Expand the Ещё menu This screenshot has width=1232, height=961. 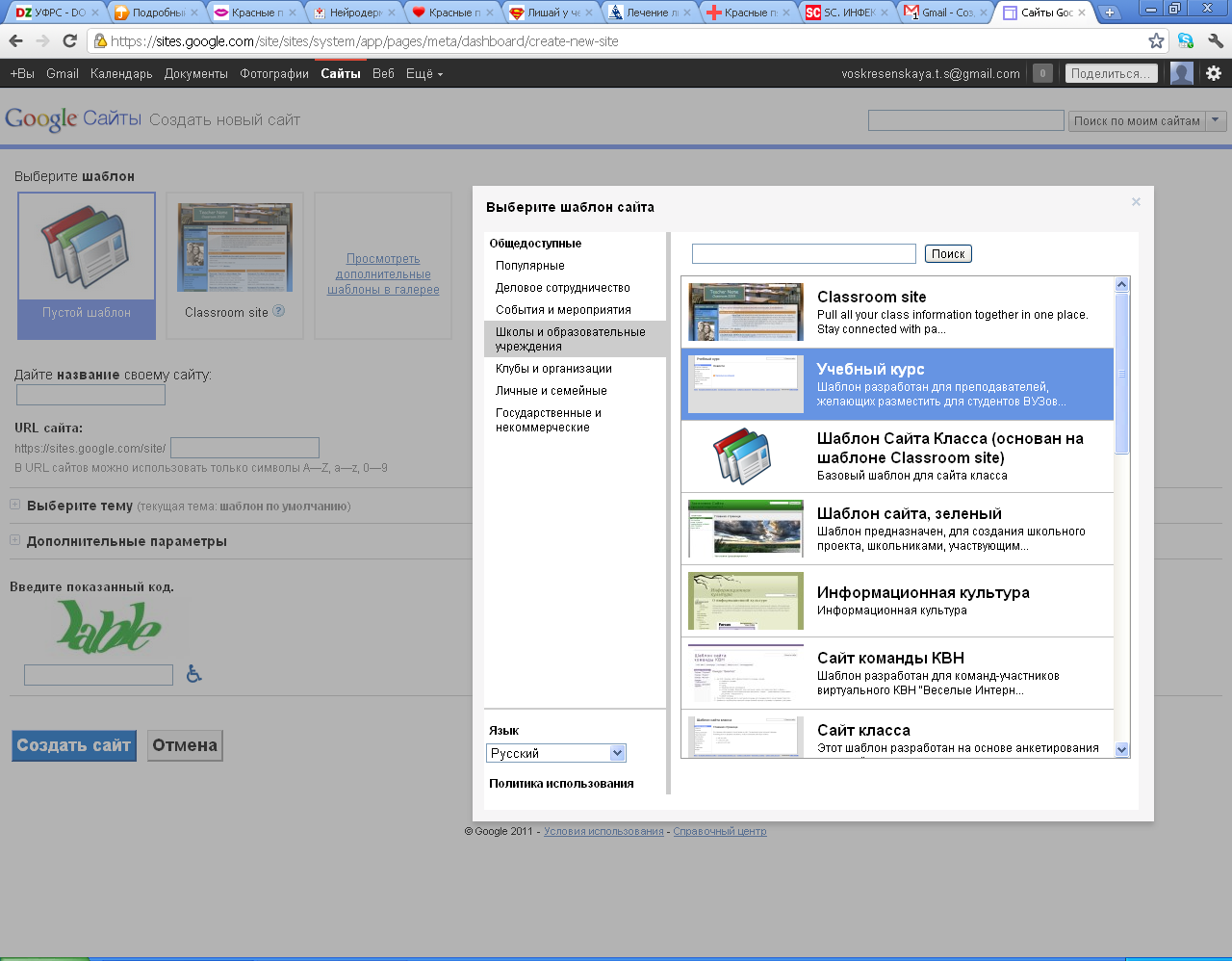(x=424, y=73)
